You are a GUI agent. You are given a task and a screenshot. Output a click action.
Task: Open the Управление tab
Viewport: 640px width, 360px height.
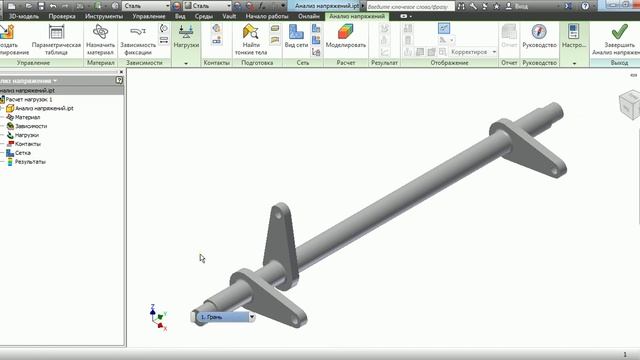[x=149, y=16]
